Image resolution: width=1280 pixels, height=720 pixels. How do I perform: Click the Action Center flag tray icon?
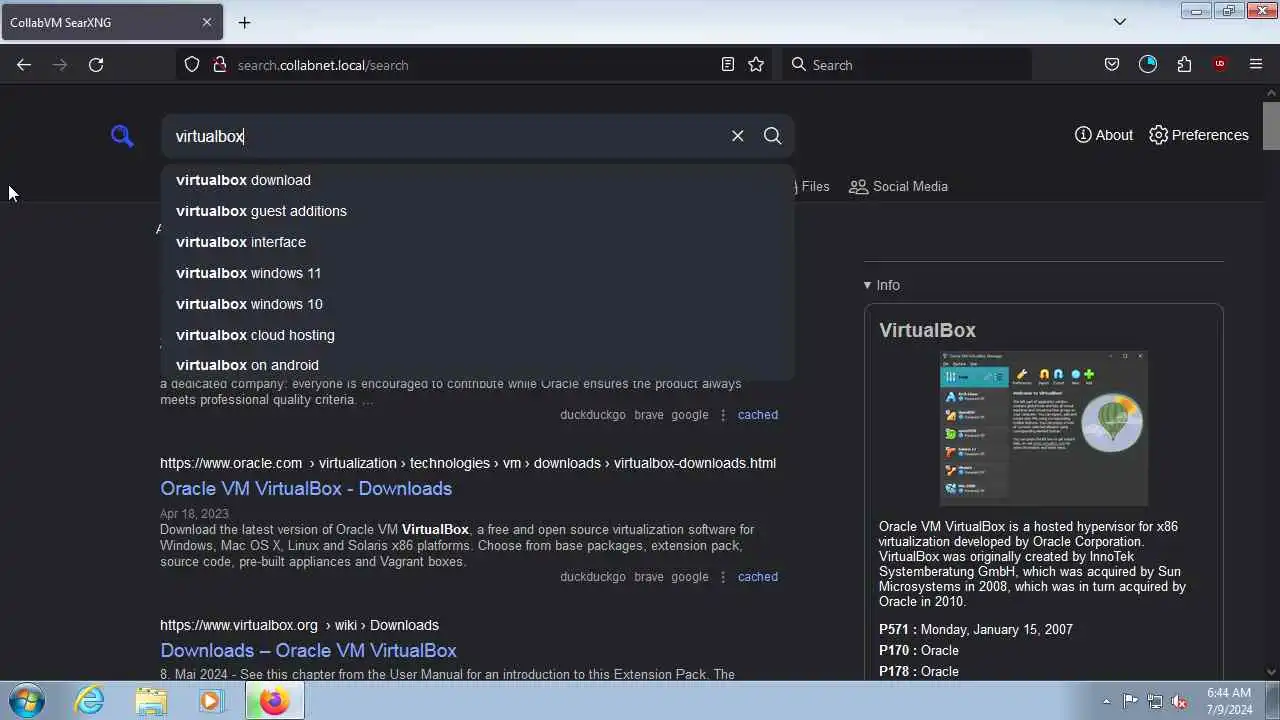click(x=1131, y=702)
